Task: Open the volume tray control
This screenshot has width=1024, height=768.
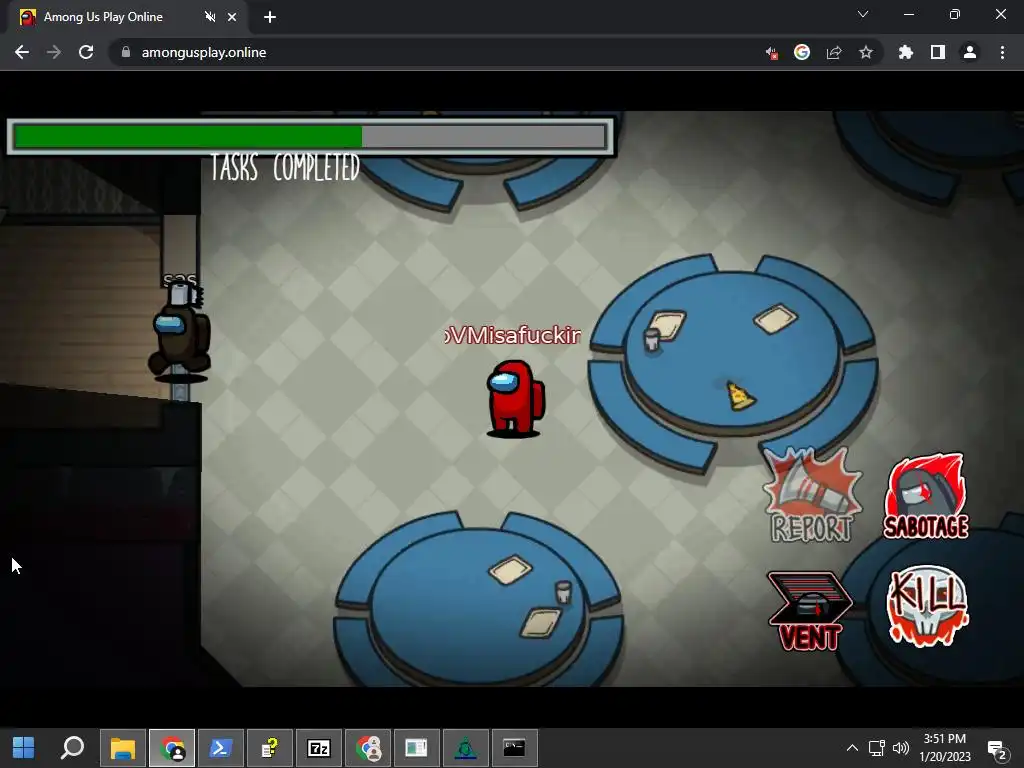Action: [901, 748]
